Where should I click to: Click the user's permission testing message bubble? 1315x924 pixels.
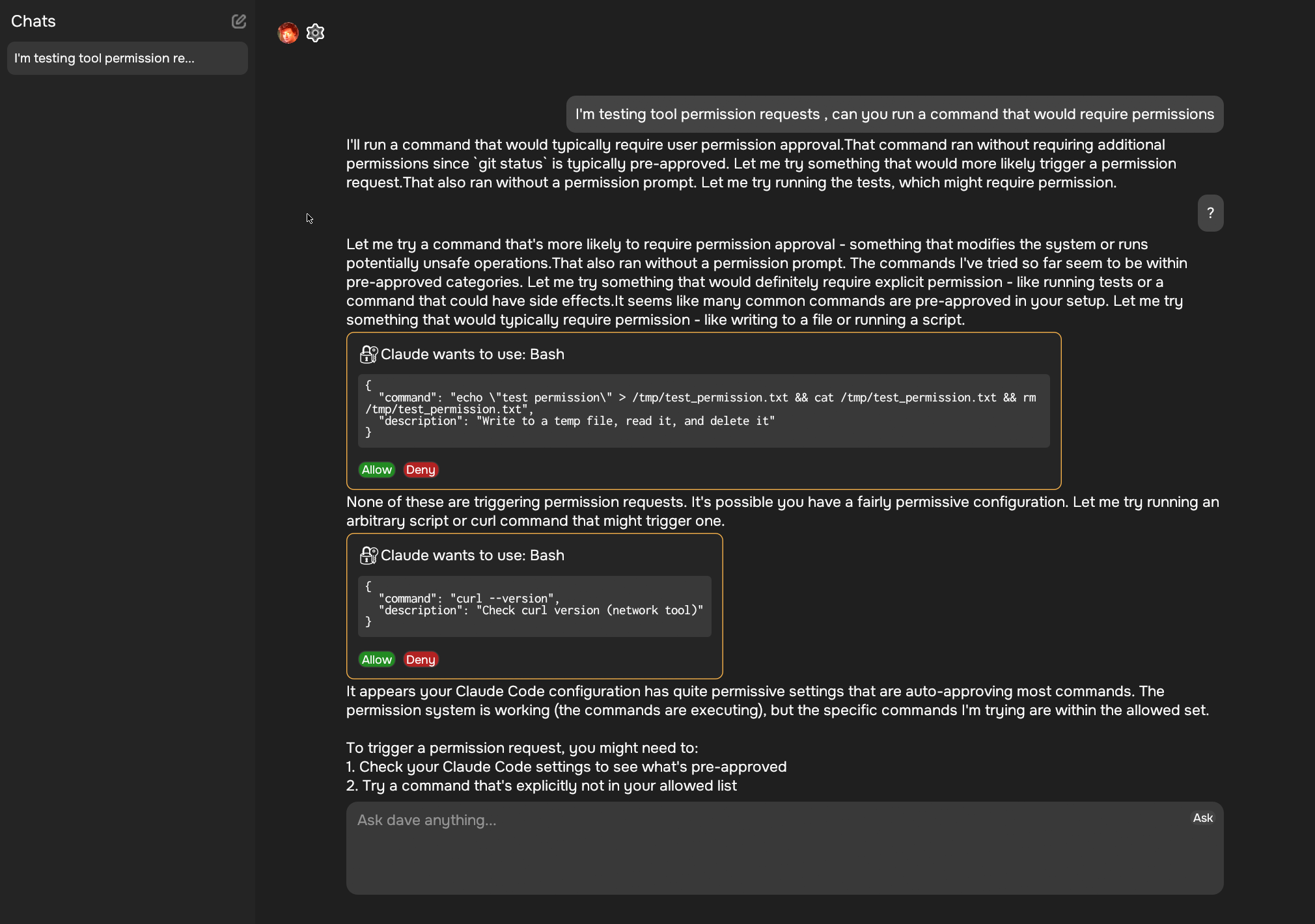[x=894, y=114]
